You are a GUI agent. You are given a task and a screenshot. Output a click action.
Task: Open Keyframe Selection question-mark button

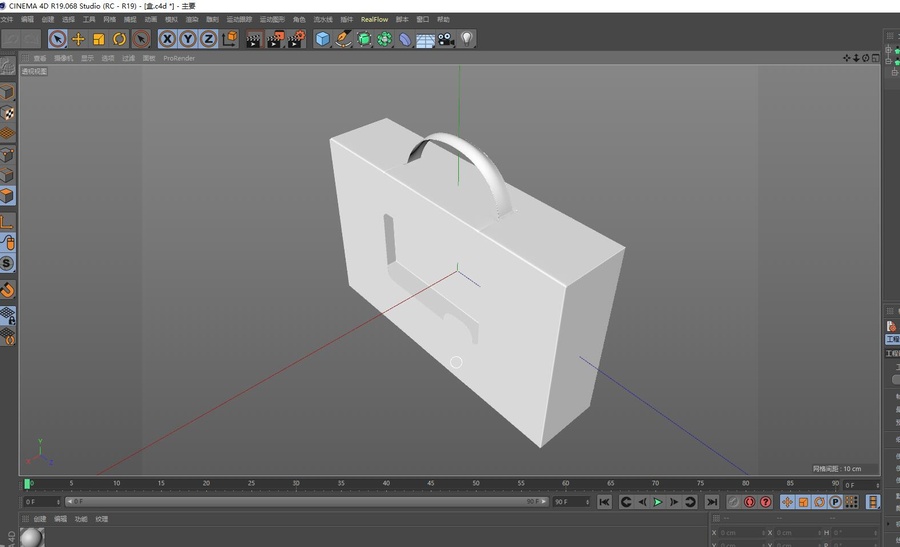click(x=766, y=502)
